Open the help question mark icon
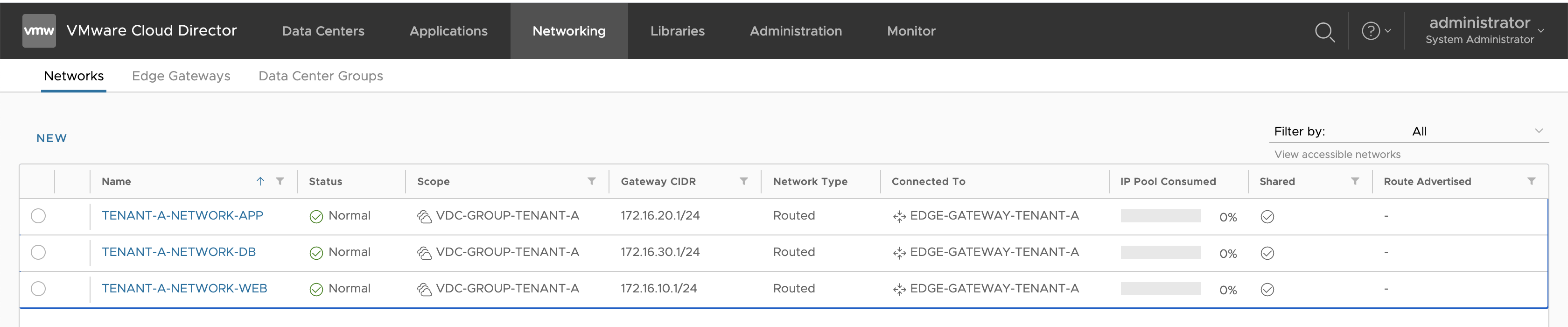The height and width of the screenshot is (327, 1568). 1370,31
